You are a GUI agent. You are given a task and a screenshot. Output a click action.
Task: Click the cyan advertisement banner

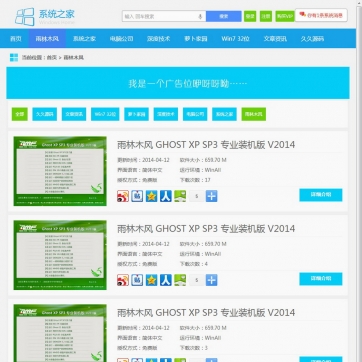click(178, 83)
